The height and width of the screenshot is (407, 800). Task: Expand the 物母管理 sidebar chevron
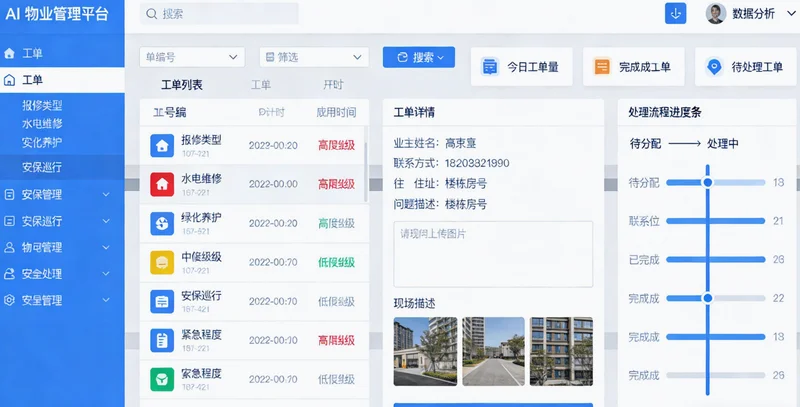(106, 247)
